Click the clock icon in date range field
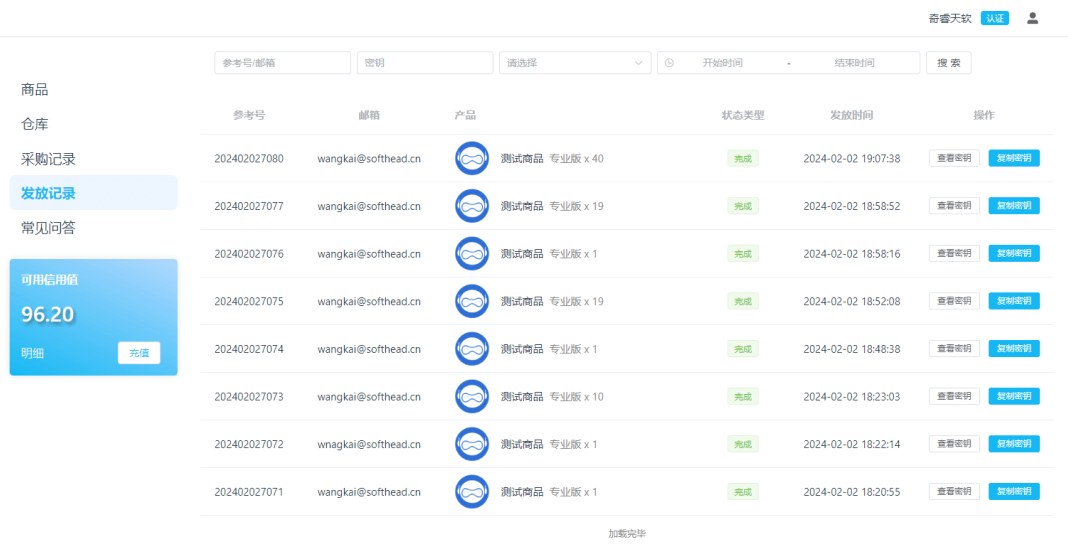 669,63
